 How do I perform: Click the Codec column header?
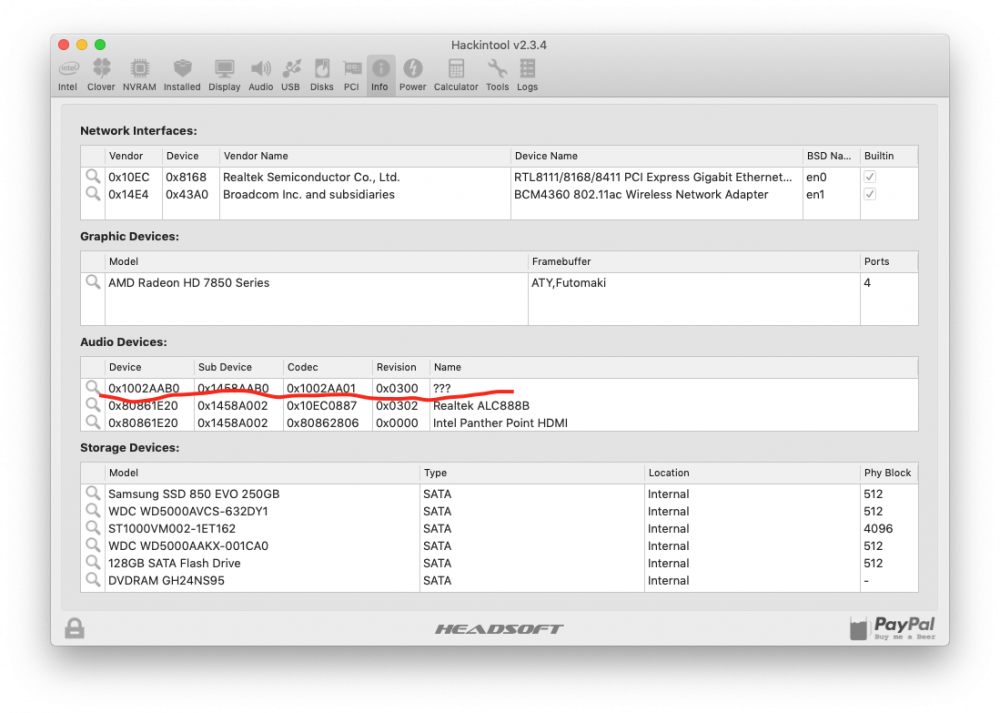(x=328, y=367)
